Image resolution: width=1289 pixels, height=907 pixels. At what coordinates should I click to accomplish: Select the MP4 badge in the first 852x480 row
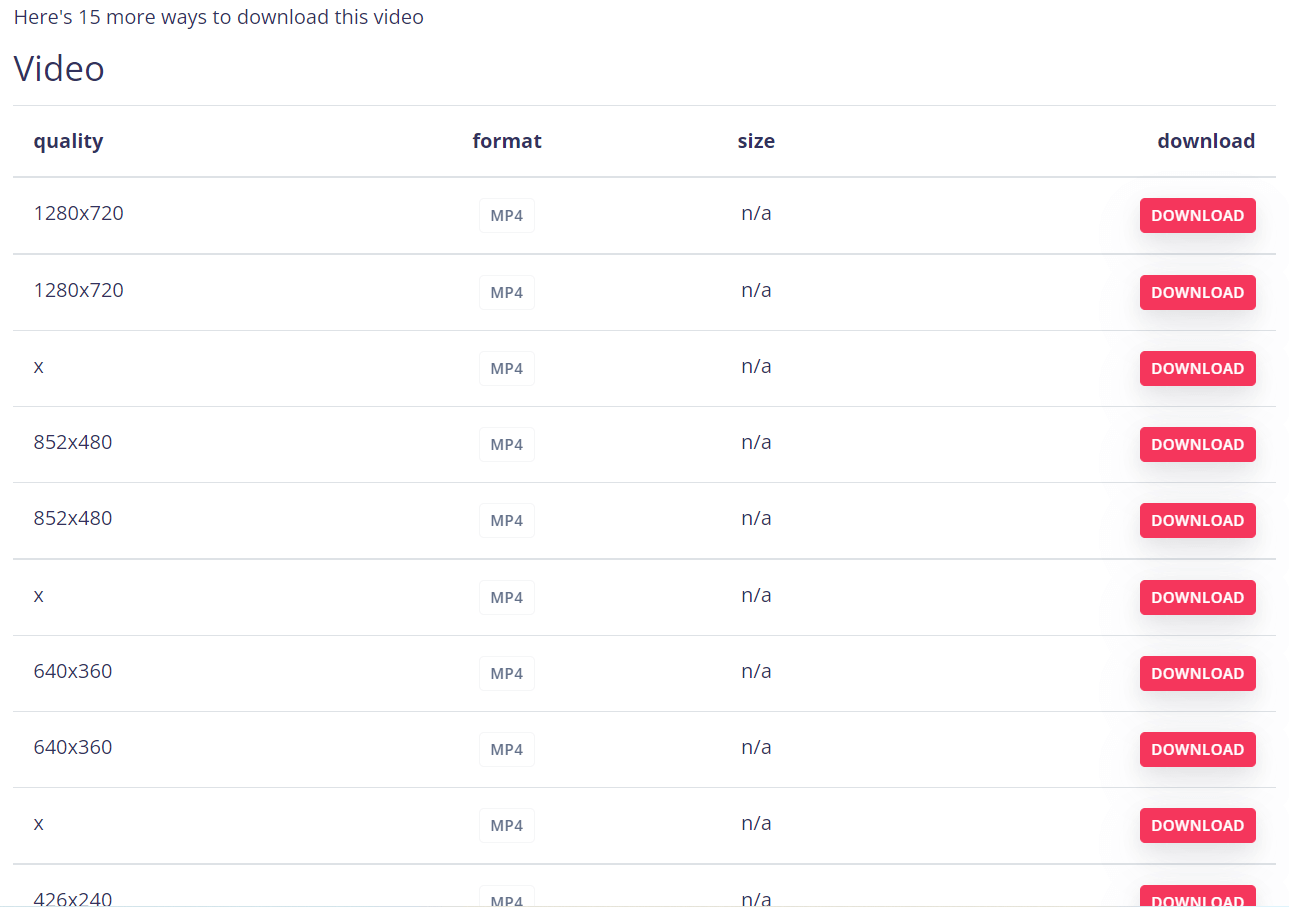click(507, 444)
